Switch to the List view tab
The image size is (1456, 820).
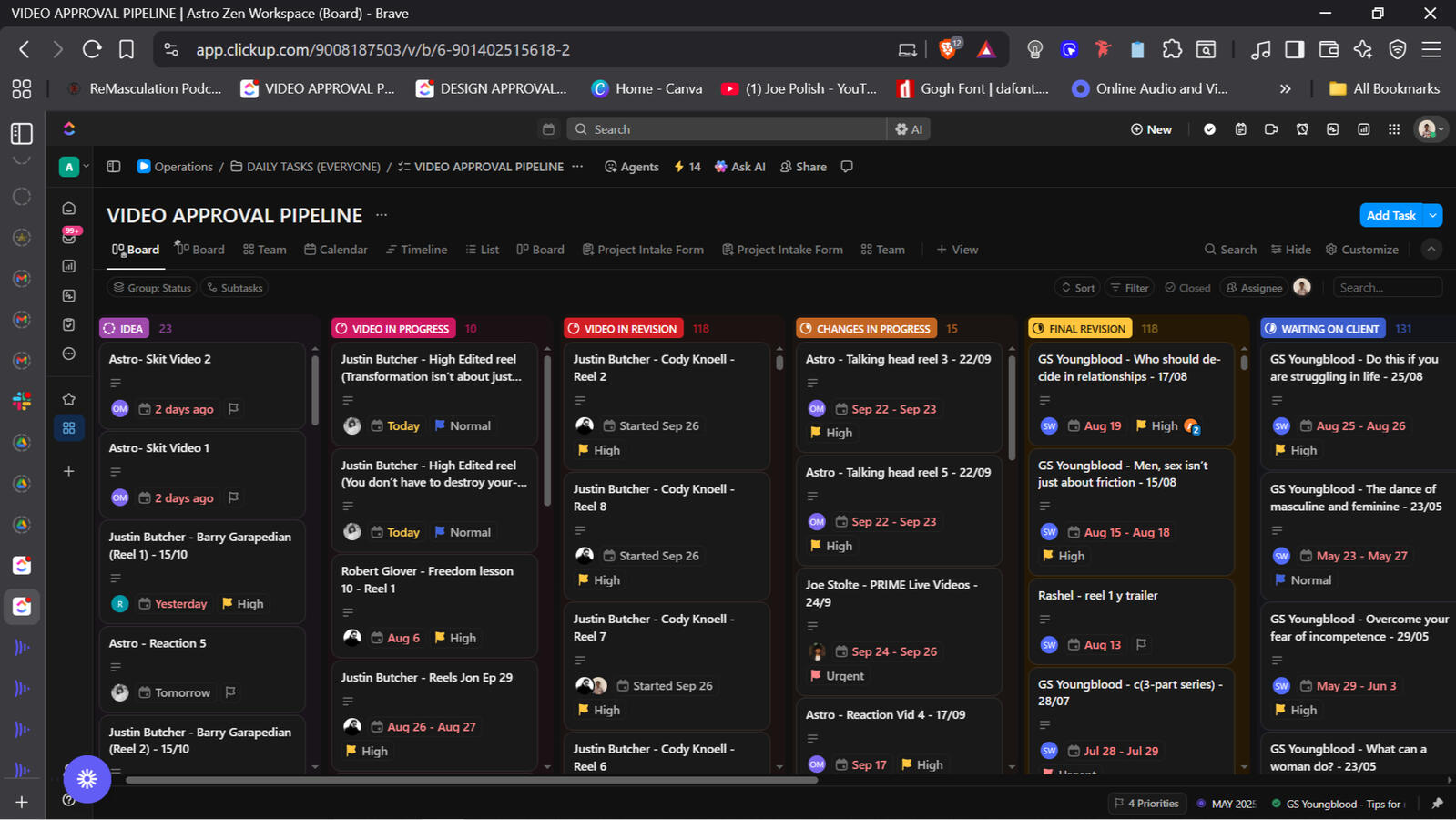tap(483, 250)
